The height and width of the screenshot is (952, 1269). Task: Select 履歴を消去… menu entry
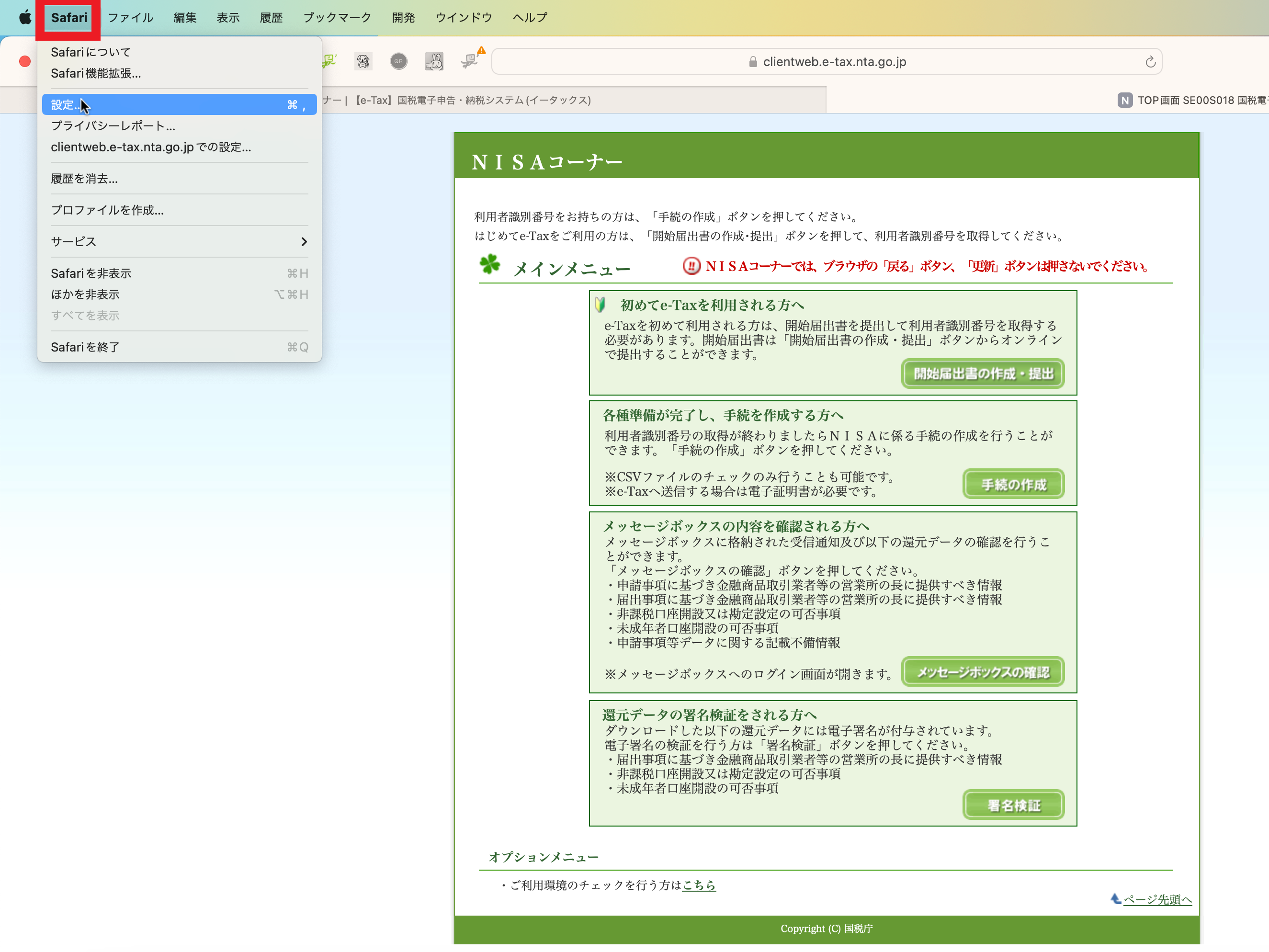(x=179, y=179)
